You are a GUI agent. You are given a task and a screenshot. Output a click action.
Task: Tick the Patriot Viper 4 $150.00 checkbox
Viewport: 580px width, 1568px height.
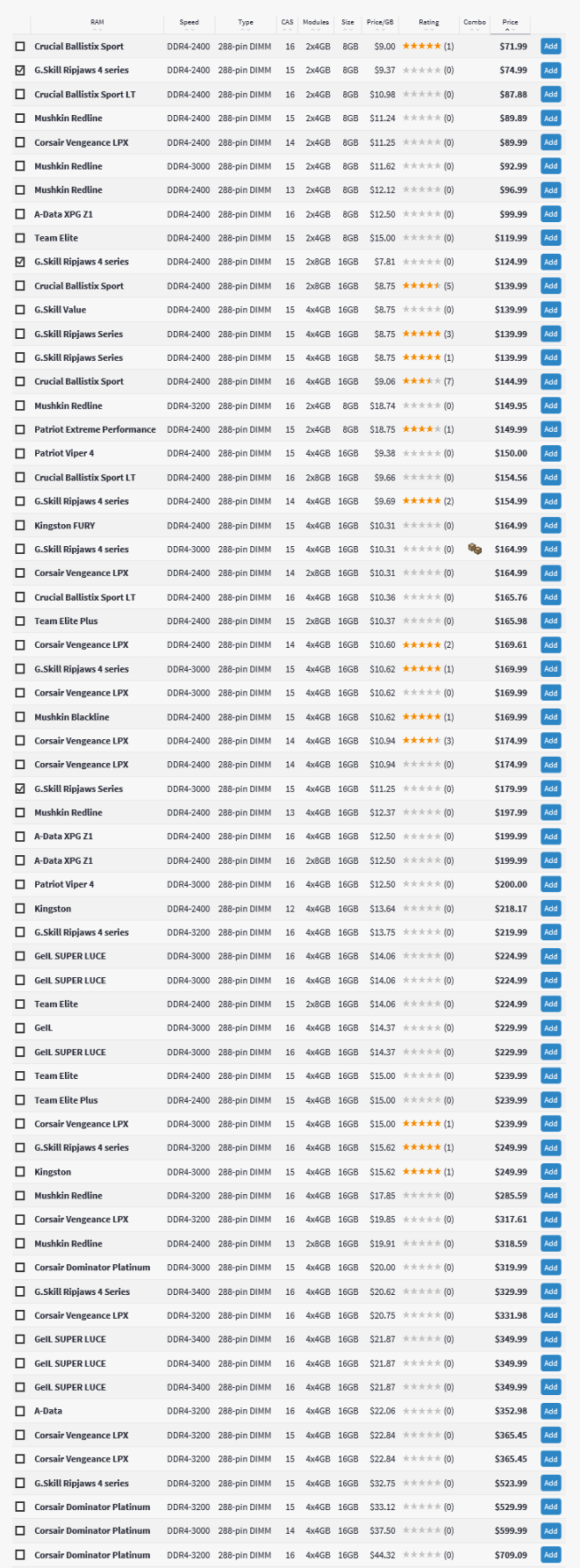20,453
